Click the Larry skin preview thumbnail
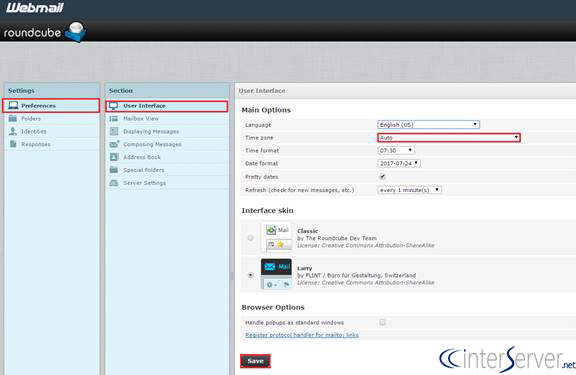Image resolution: width=576 pixels, height=375 pixels. point(277,274)
